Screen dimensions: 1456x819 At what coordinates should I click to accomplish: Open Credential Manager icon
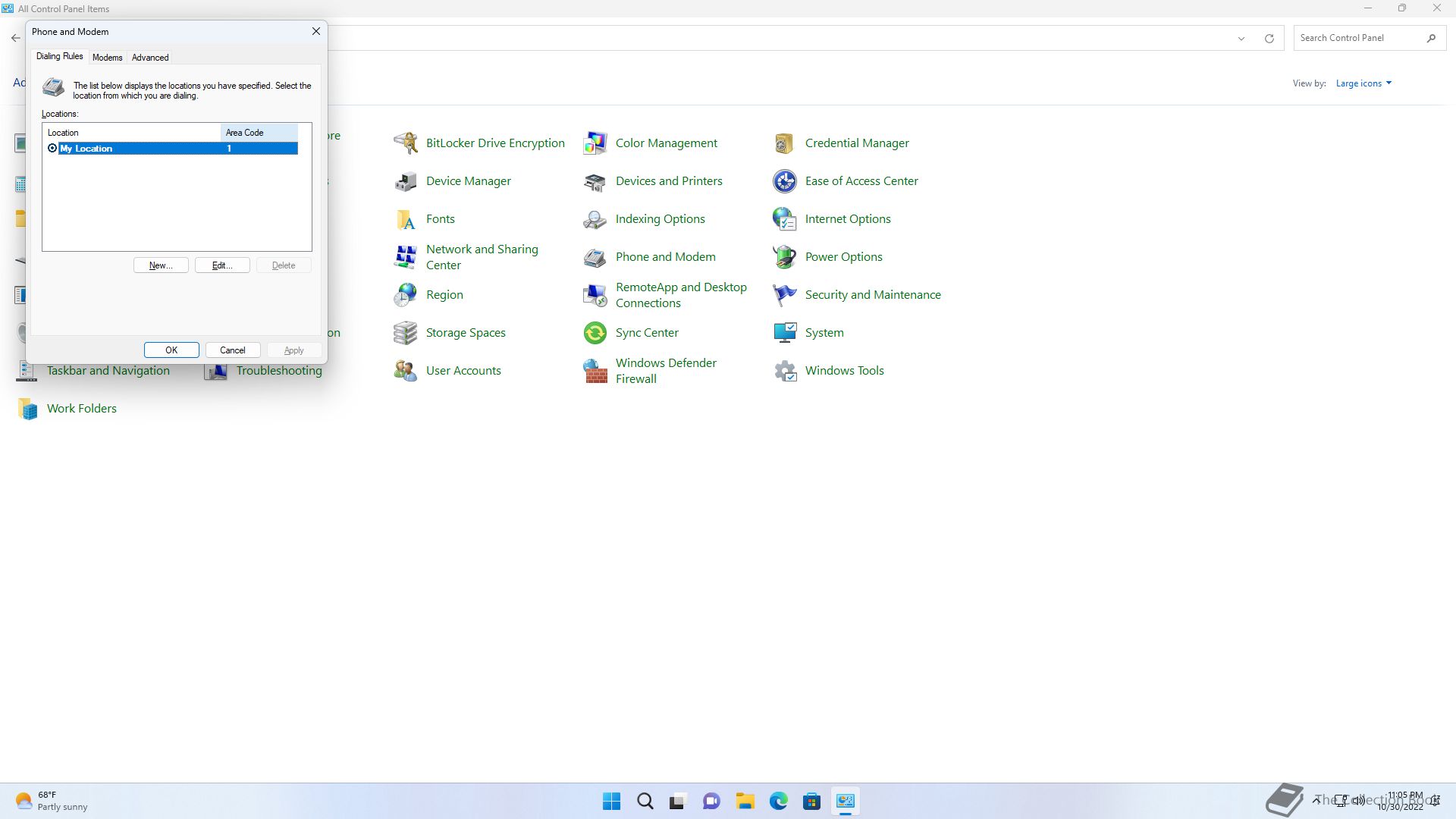point(785,143)
